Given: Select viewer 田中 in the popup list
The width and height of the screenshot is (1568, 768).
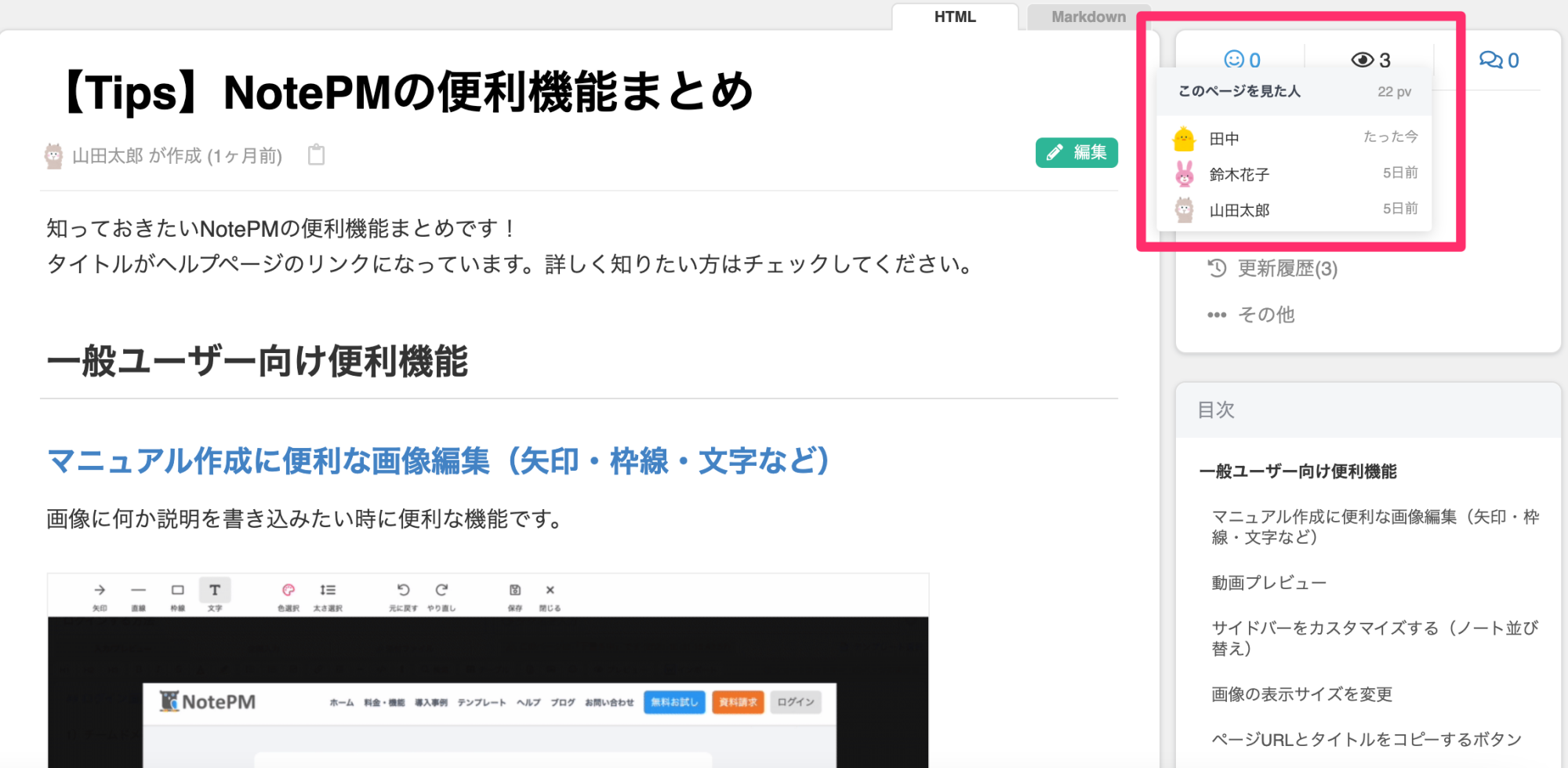Looking at the screenshot, I should (1294, 138).
